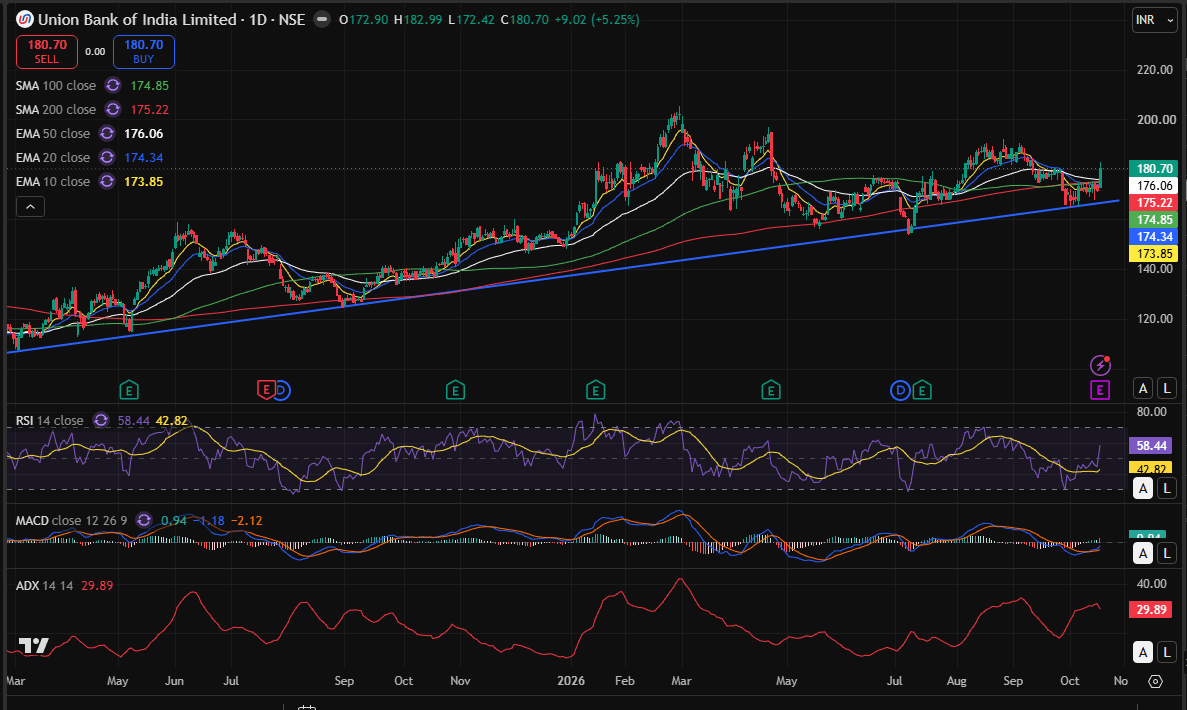The width and height of the screenshot is (1187, 710).
Task: Toggle auto scale A on RSI pane
Action: (1143, 488)
